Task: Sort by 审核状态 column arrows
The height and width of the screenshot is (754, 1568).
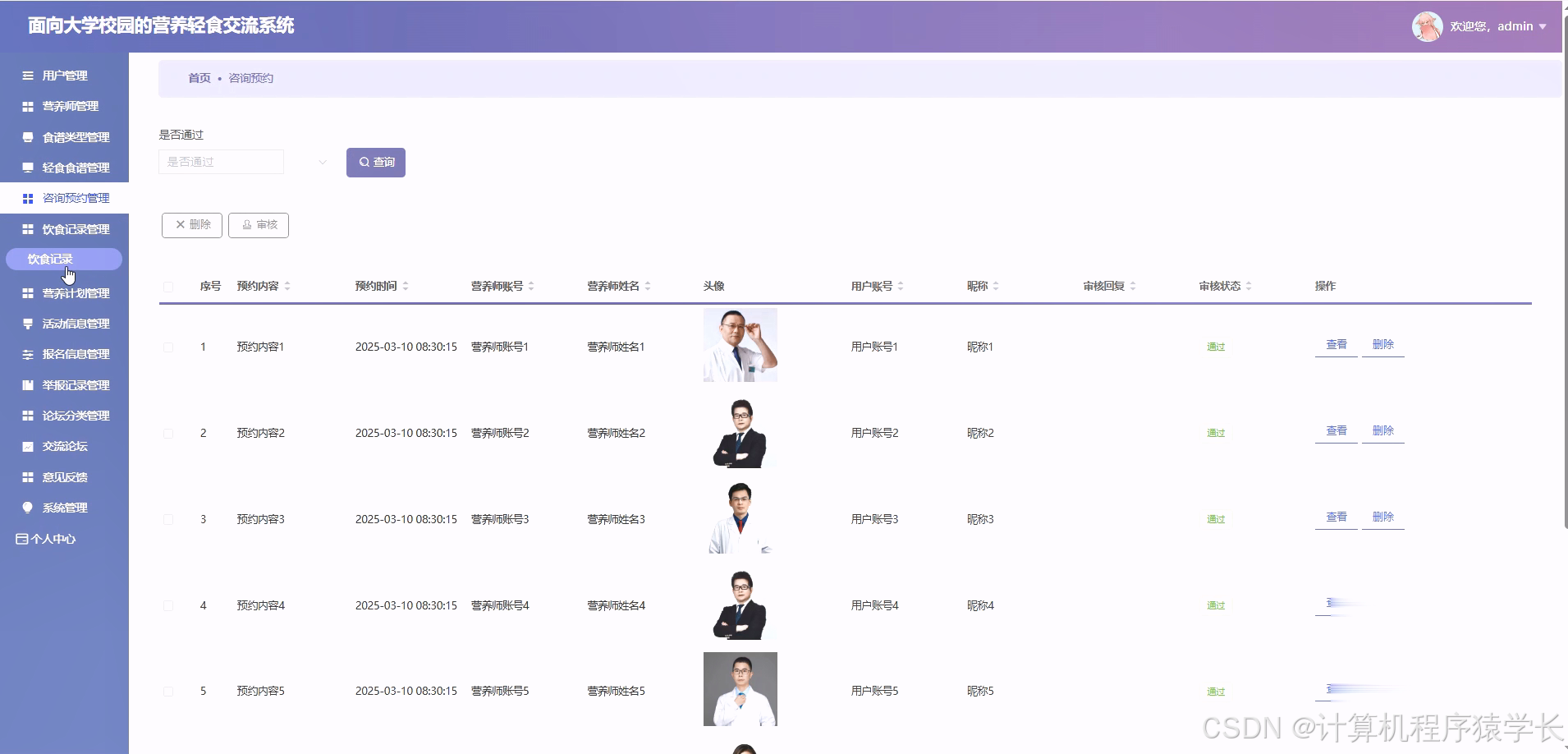Action: pyautogui.click(x=1249, y=286)
